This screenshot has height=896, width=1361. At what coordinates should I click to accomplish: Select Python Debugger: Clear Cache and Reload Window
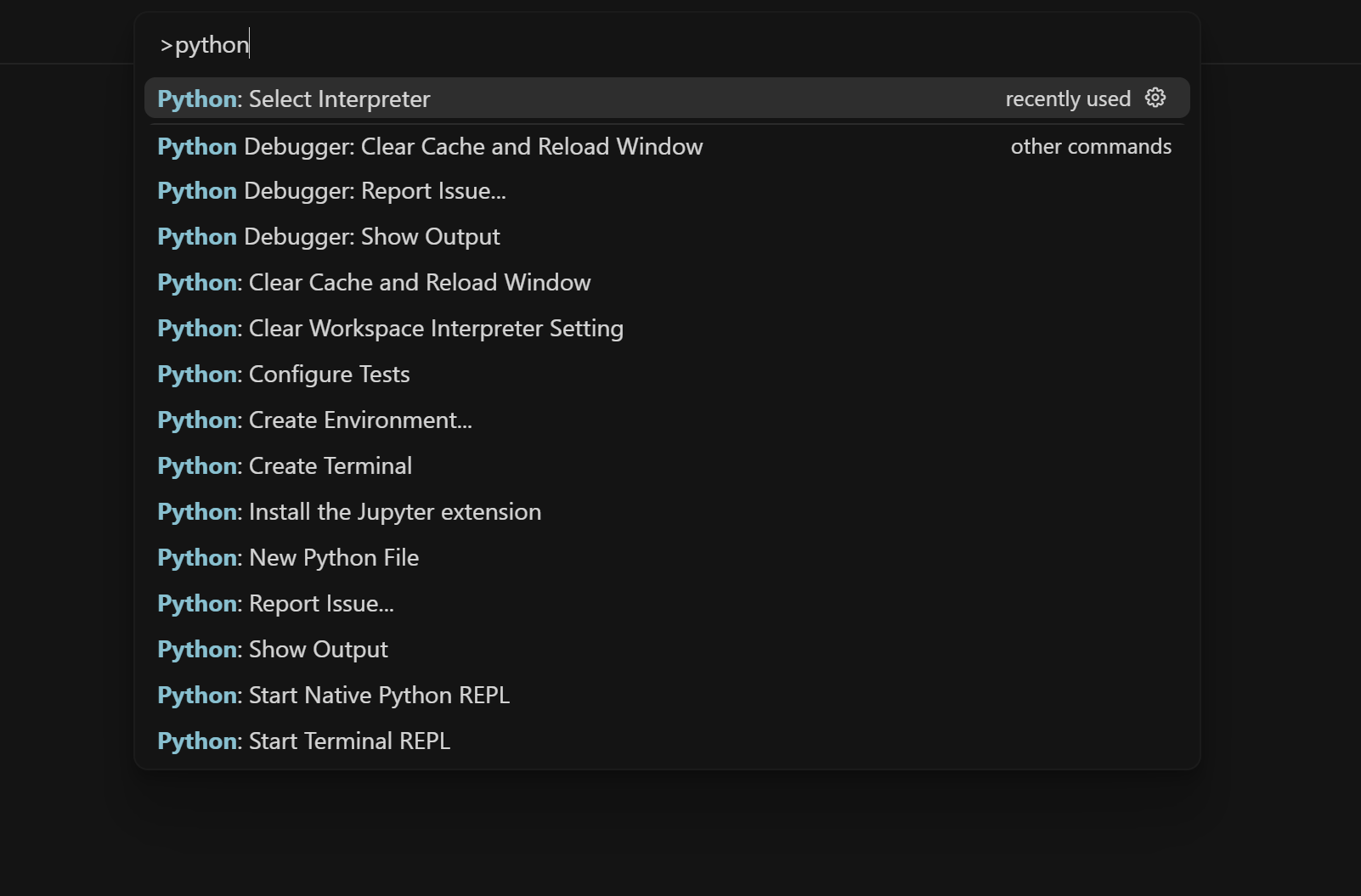point(429,146)
